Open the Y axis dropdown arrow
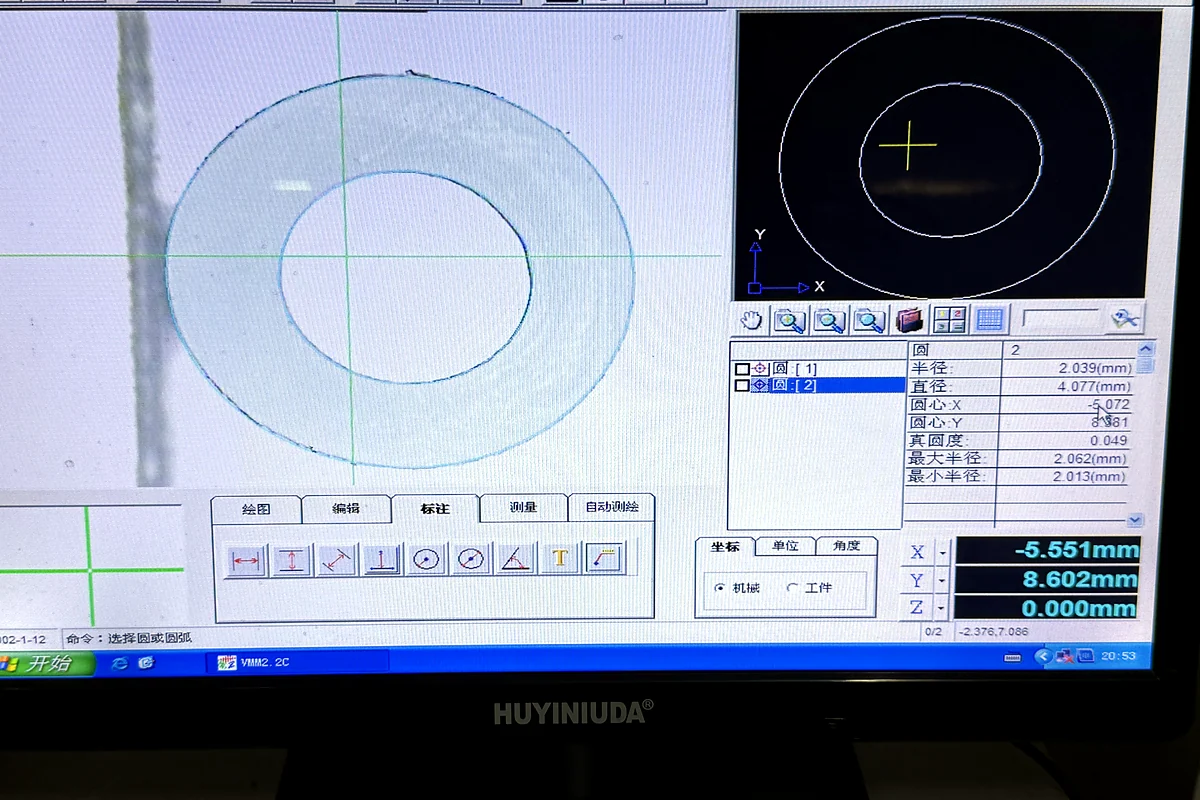This screenshot has width=1200, height=800. (x=941, y=581)
